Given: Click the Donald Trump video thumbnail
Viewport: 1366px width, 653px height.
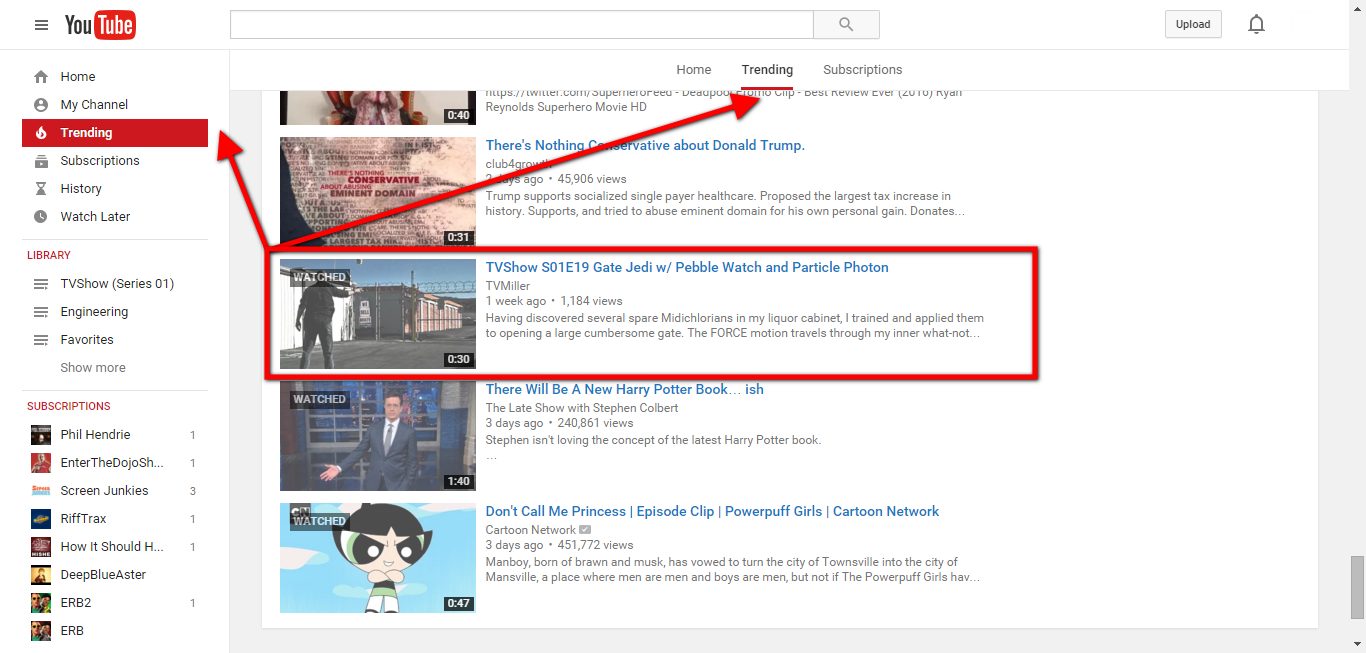Looking at the screenshot, I should point(378,192).
